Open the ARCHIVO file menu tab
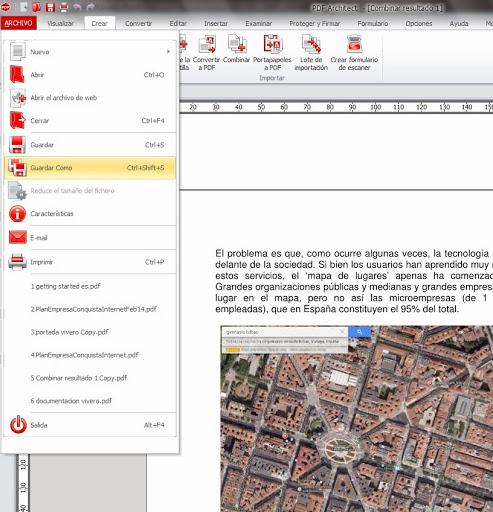 18,23
